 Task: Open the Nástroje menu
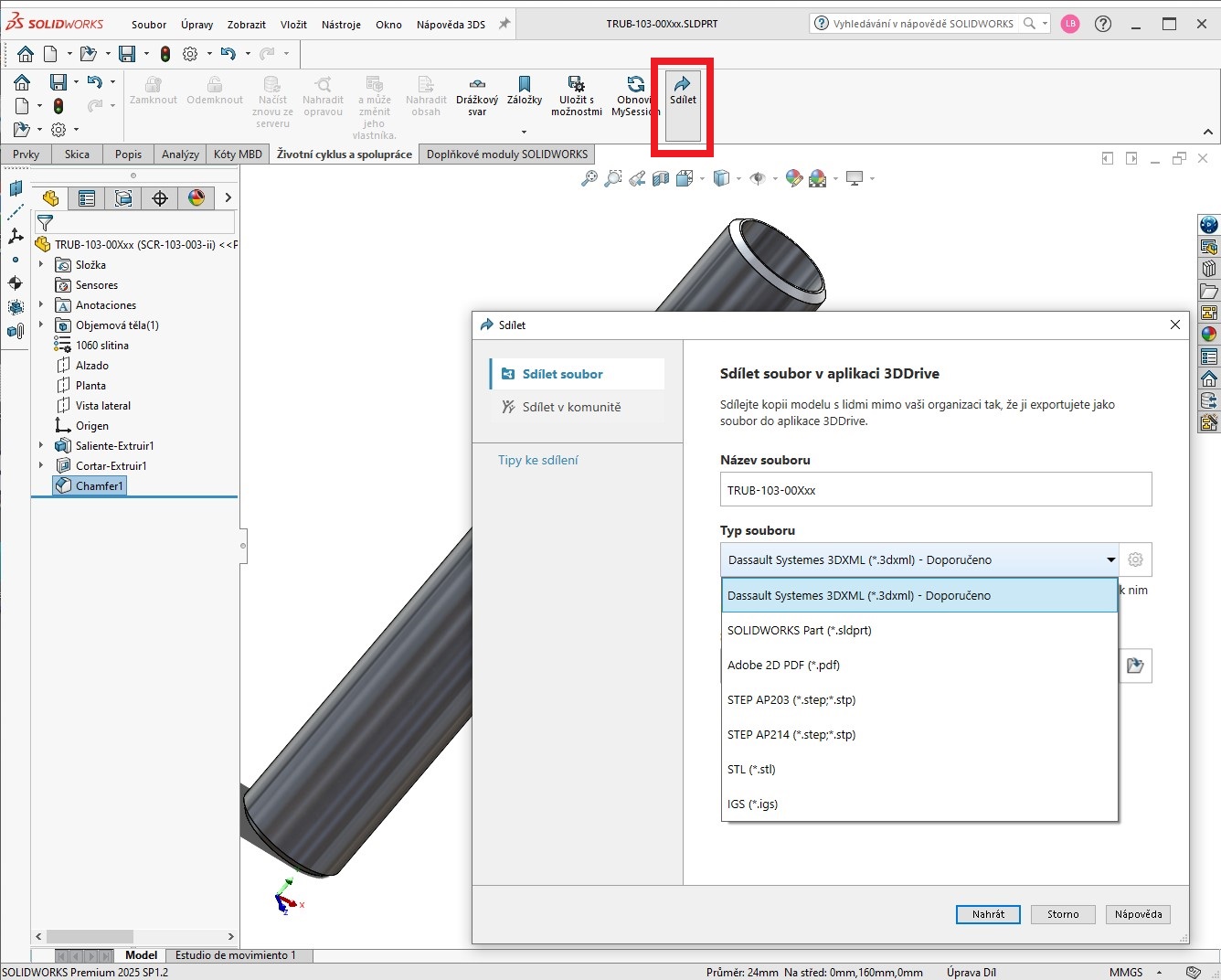(341, 25)
